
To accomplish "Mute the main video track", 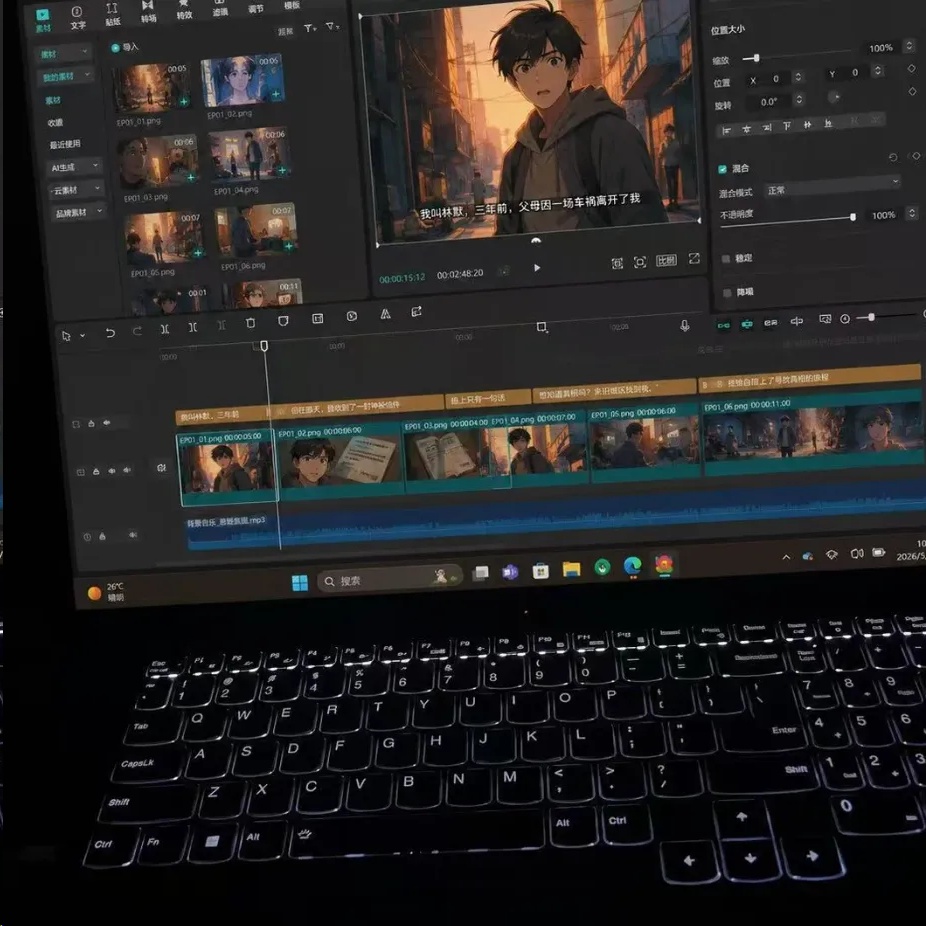I will click(126, 470).
